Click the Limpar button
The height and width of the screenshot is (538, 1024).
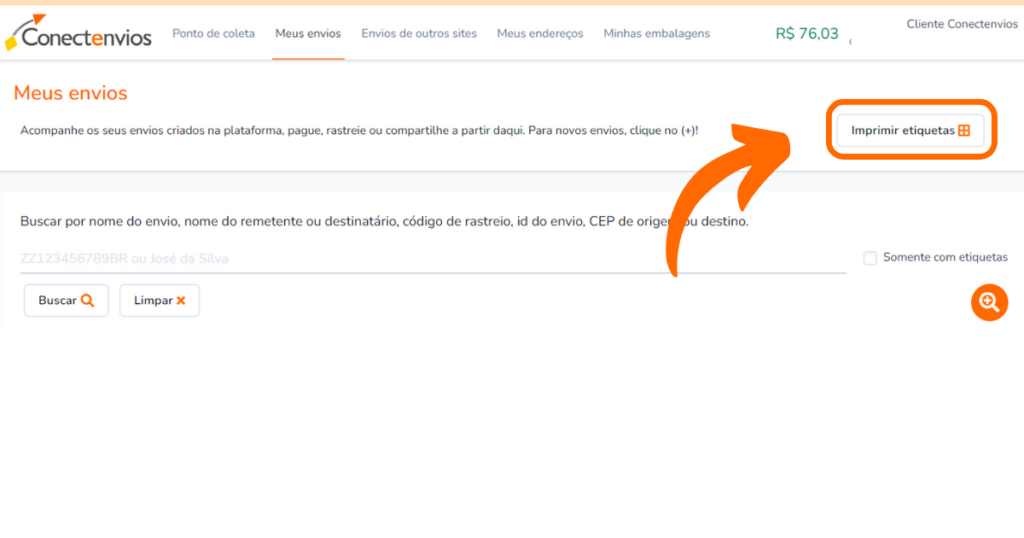pos(159,300)
